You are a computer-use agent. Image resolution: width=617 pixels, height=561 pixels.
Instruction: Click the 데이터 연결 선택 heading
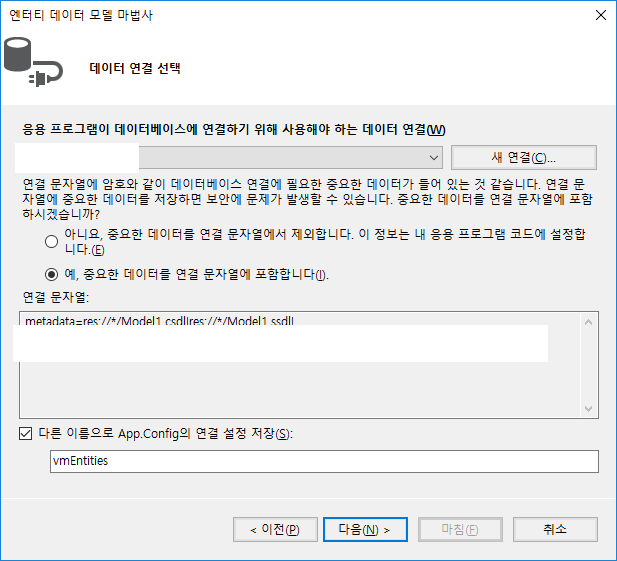(135, 68)
